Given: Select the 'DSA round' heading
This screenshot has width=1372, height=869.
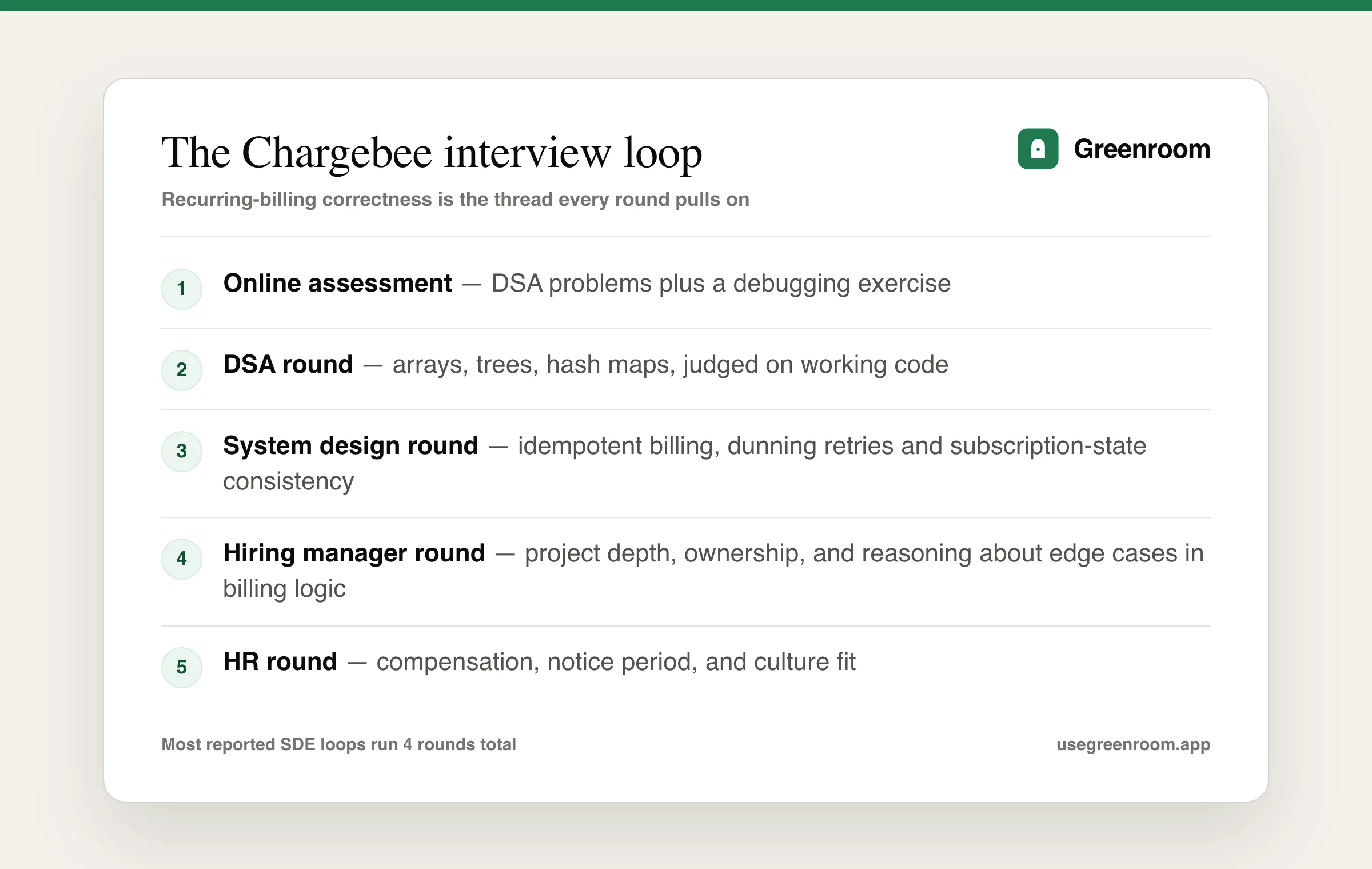Looking at the screenshot, I should pyautogui.click(x=288, y=364).
